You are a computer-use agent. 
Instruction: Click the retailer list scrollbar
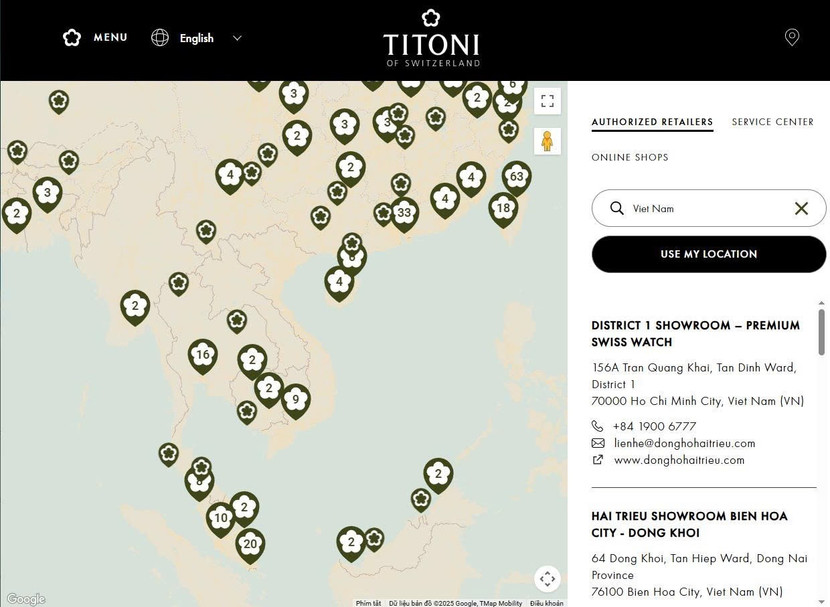coord(822,332)
